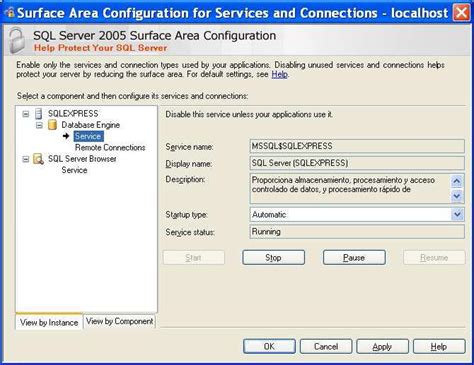
Task: Click the Service name field MSSQL$SQLEXPRESS
Action: pyautogui.click(x=357, y=146)
